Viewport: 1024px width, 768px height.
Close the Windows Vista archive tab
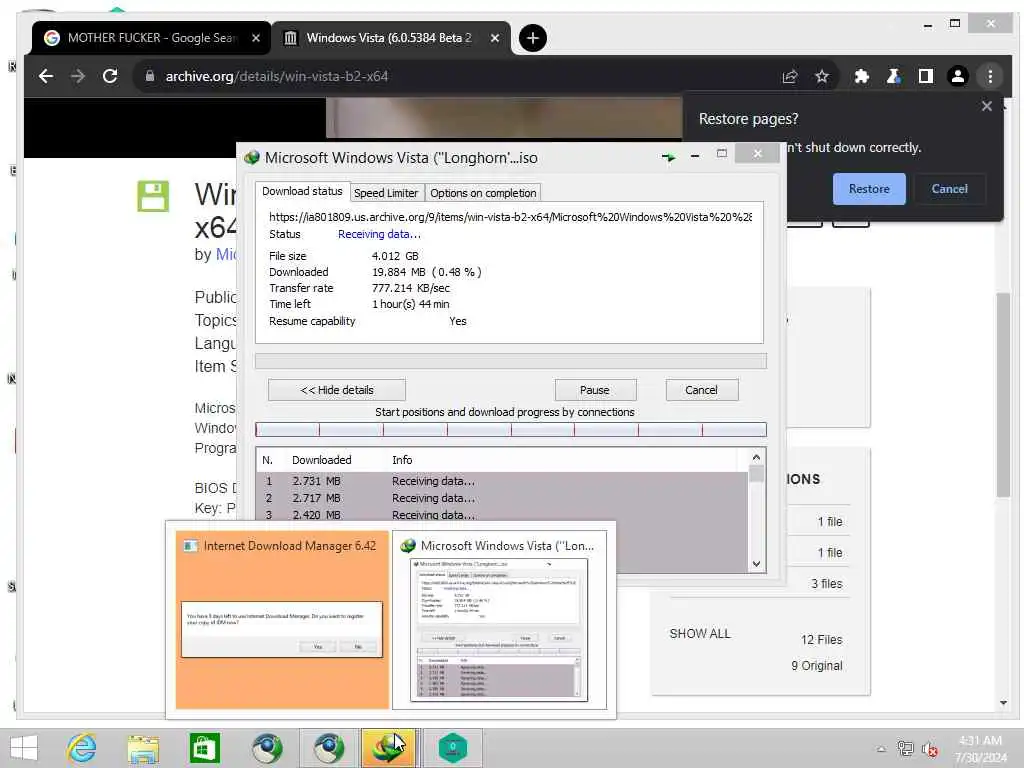494,38
